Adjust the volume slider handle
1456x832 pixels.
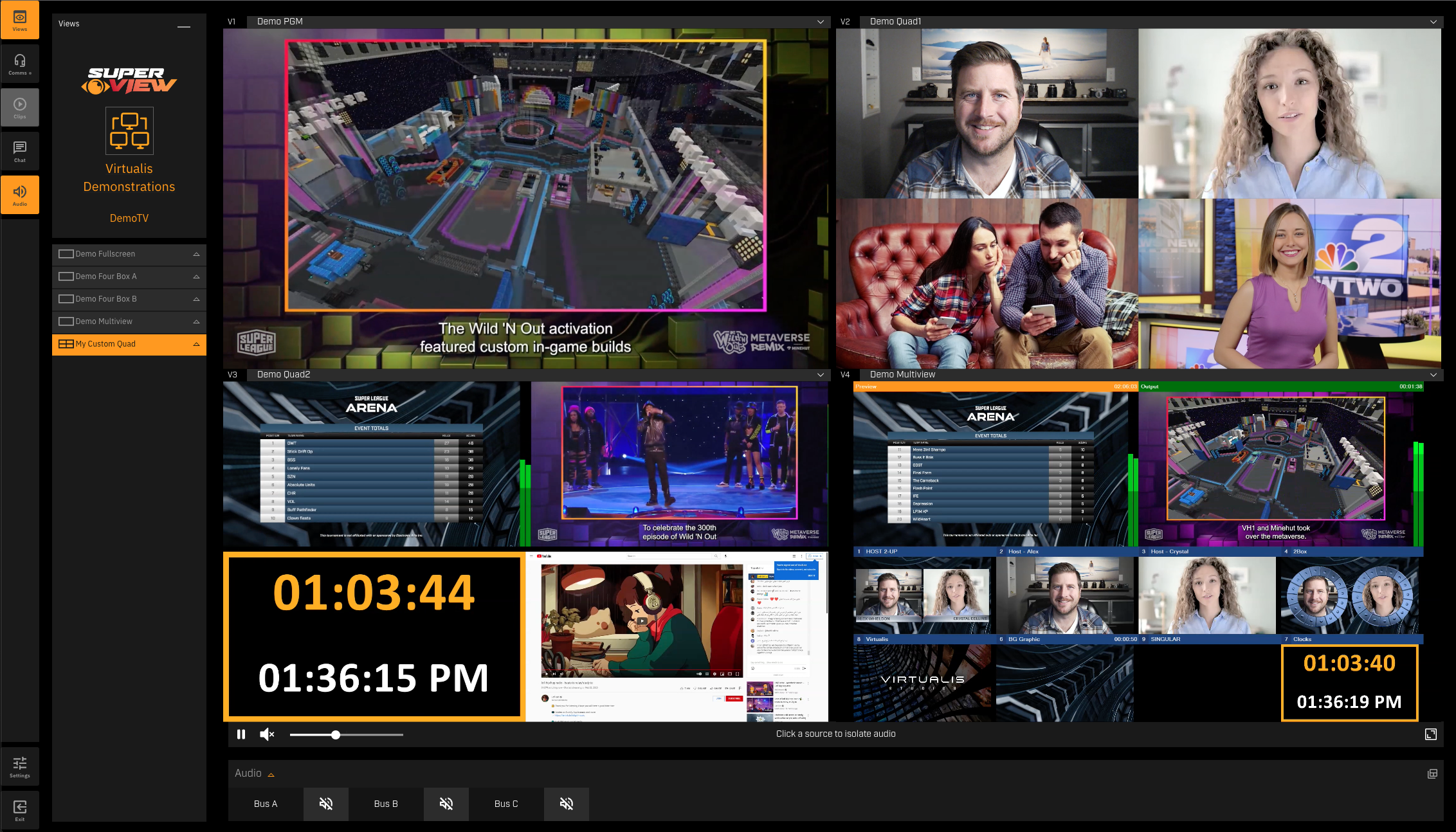coord(336,734)
